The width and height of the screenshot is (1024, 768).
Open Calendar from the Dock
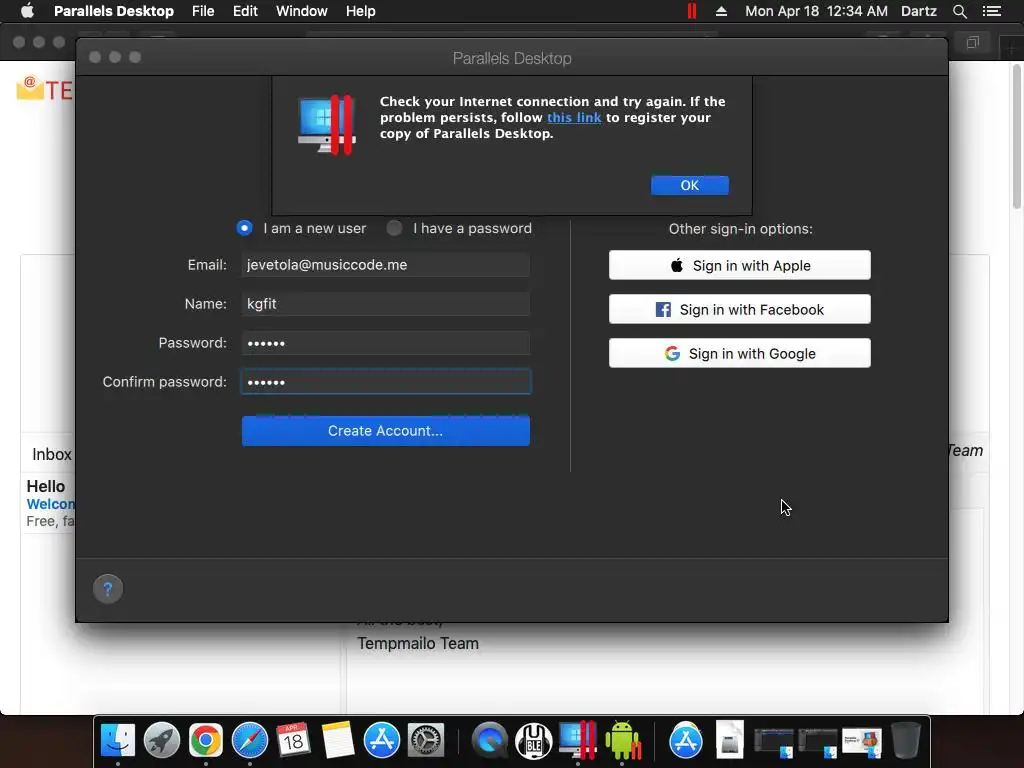click(293, 741)
